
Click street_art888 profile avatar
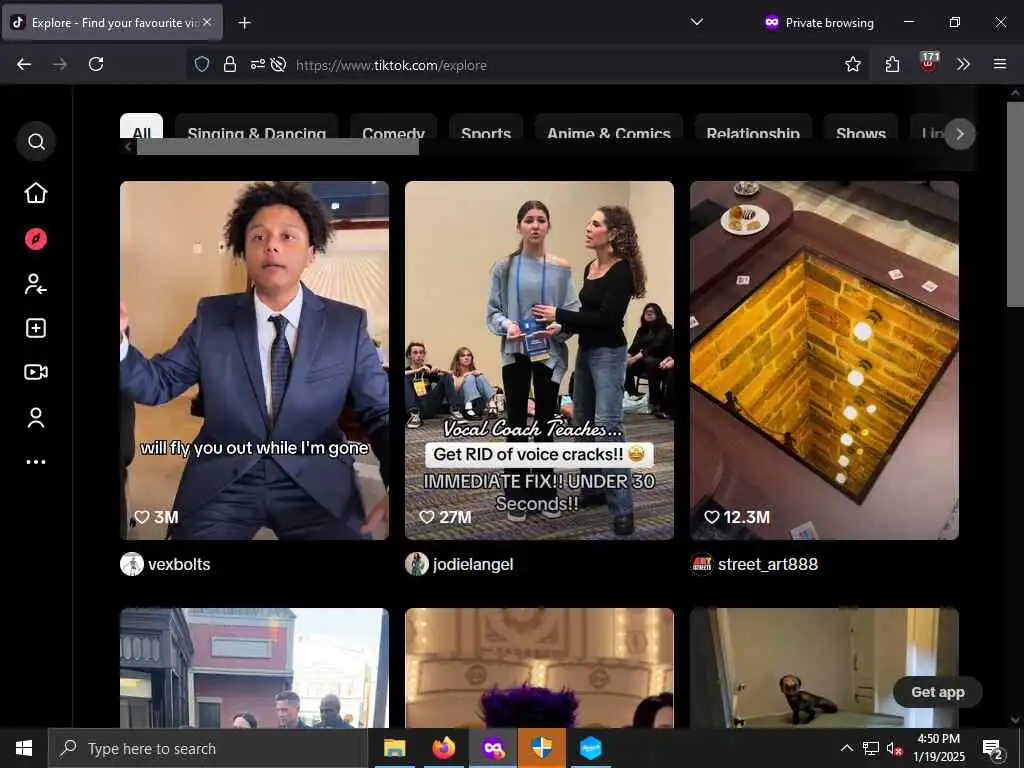[x=702, y=564]
